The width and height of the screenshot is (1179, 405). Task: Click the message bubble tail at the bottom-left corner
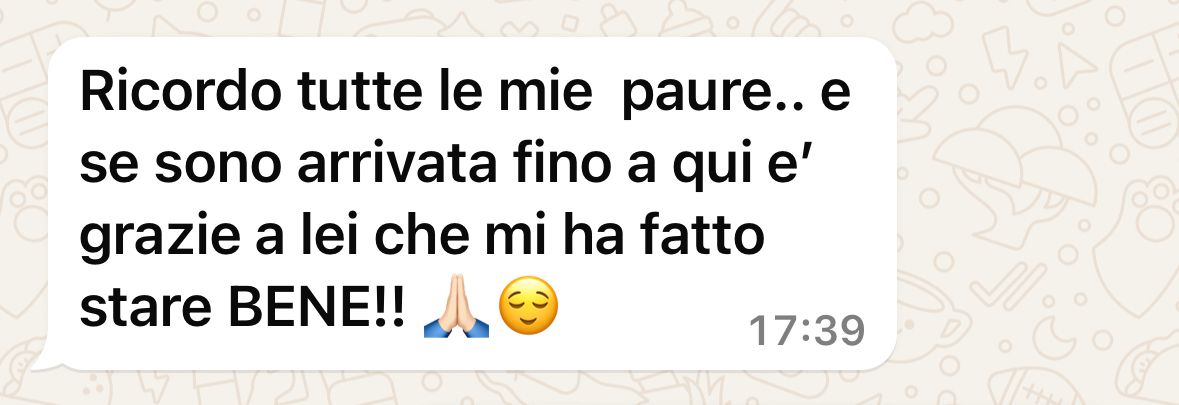[x=48, y=363]
